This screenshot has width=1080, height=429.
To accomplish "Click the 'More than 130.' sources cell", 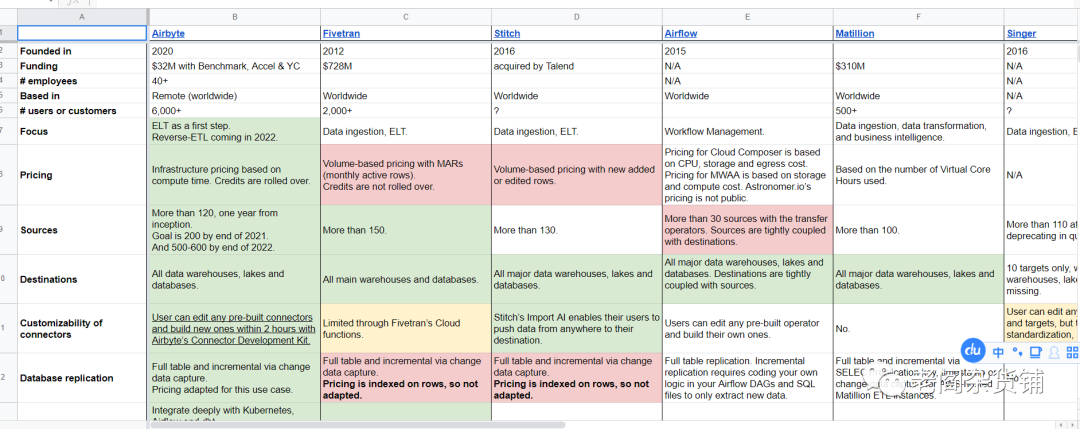I will tap(577, 230).
